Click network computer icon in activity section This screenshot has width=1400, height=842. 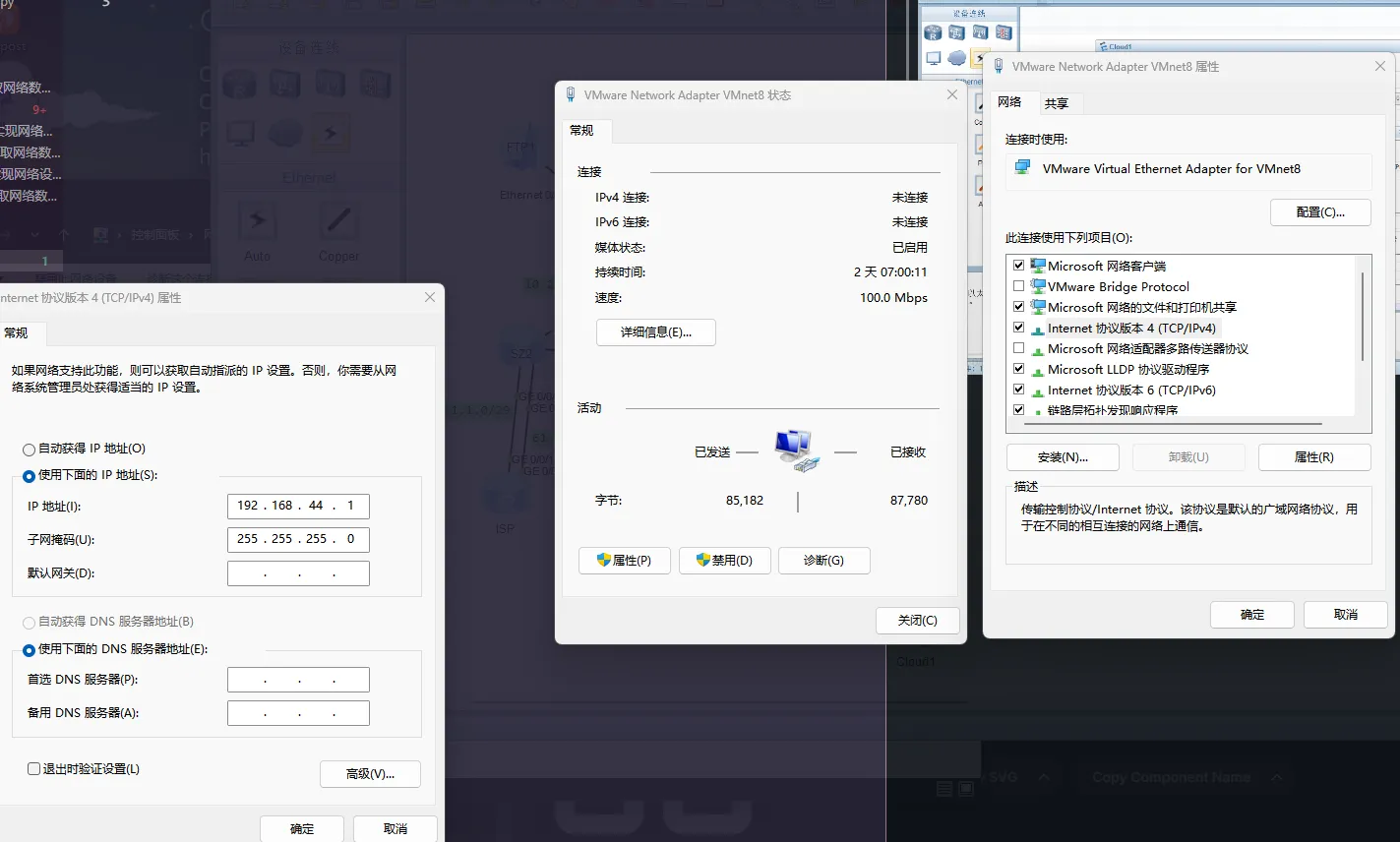click(x=797, y=451)
